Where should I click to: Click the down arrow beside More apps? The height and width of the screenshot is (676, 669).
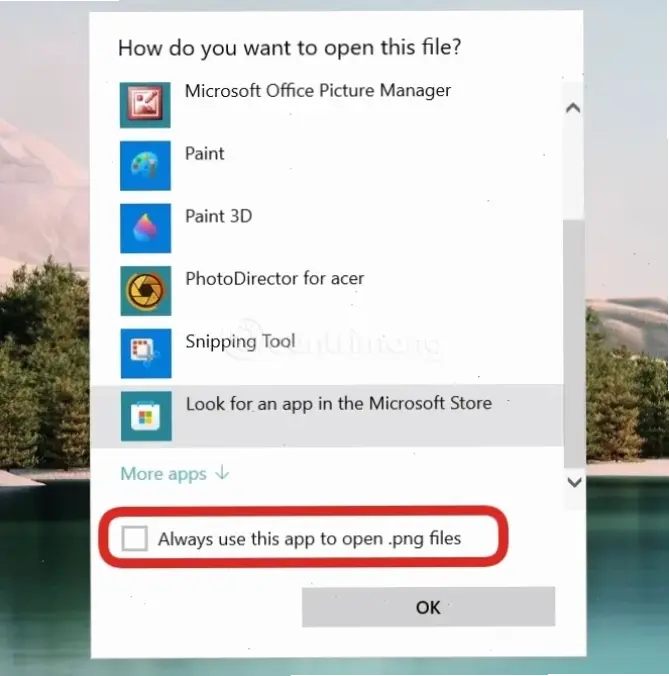[222, 473]
